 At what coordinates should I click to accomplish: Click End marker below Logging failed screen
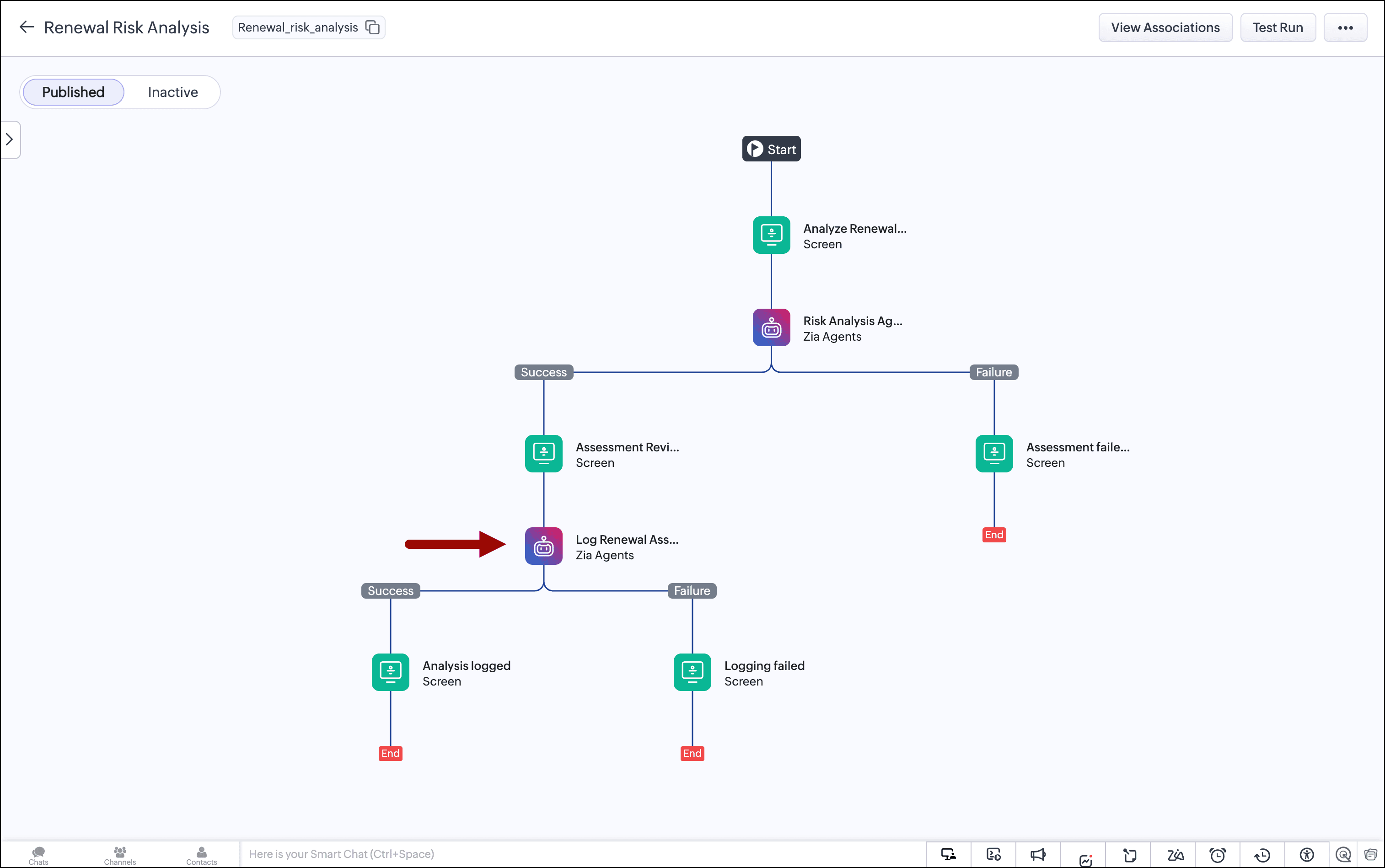click(x=692, y=753)
